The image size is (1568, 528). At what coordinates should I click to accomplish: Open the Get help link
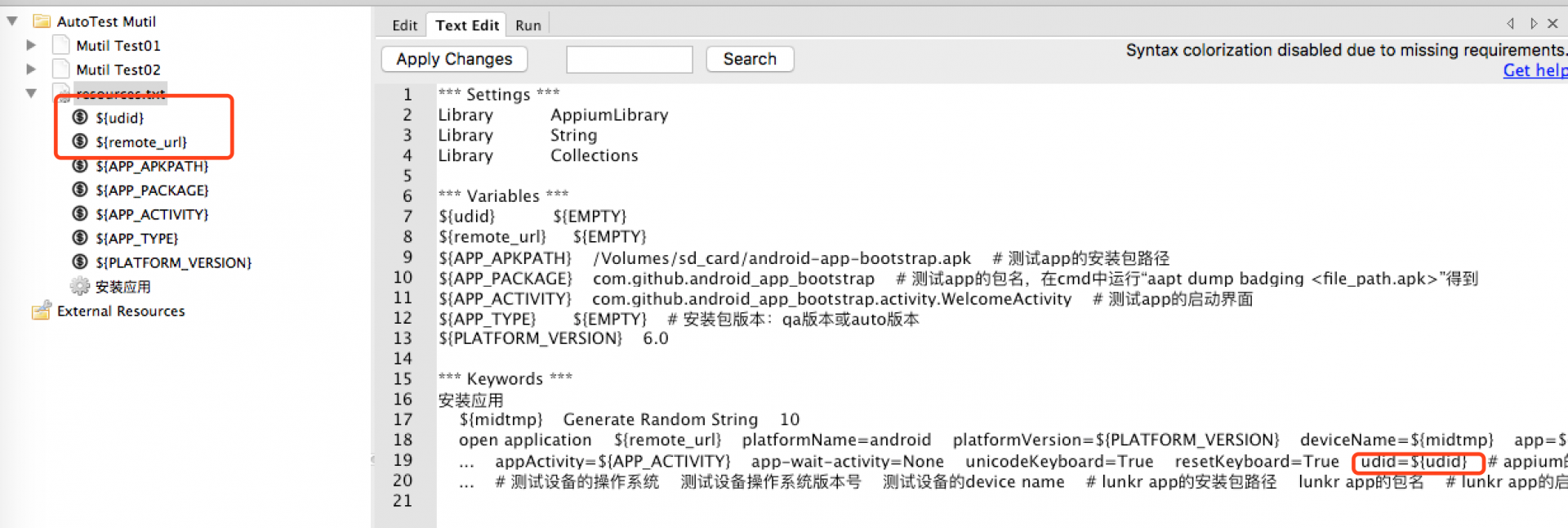(x=1535, y=70)
